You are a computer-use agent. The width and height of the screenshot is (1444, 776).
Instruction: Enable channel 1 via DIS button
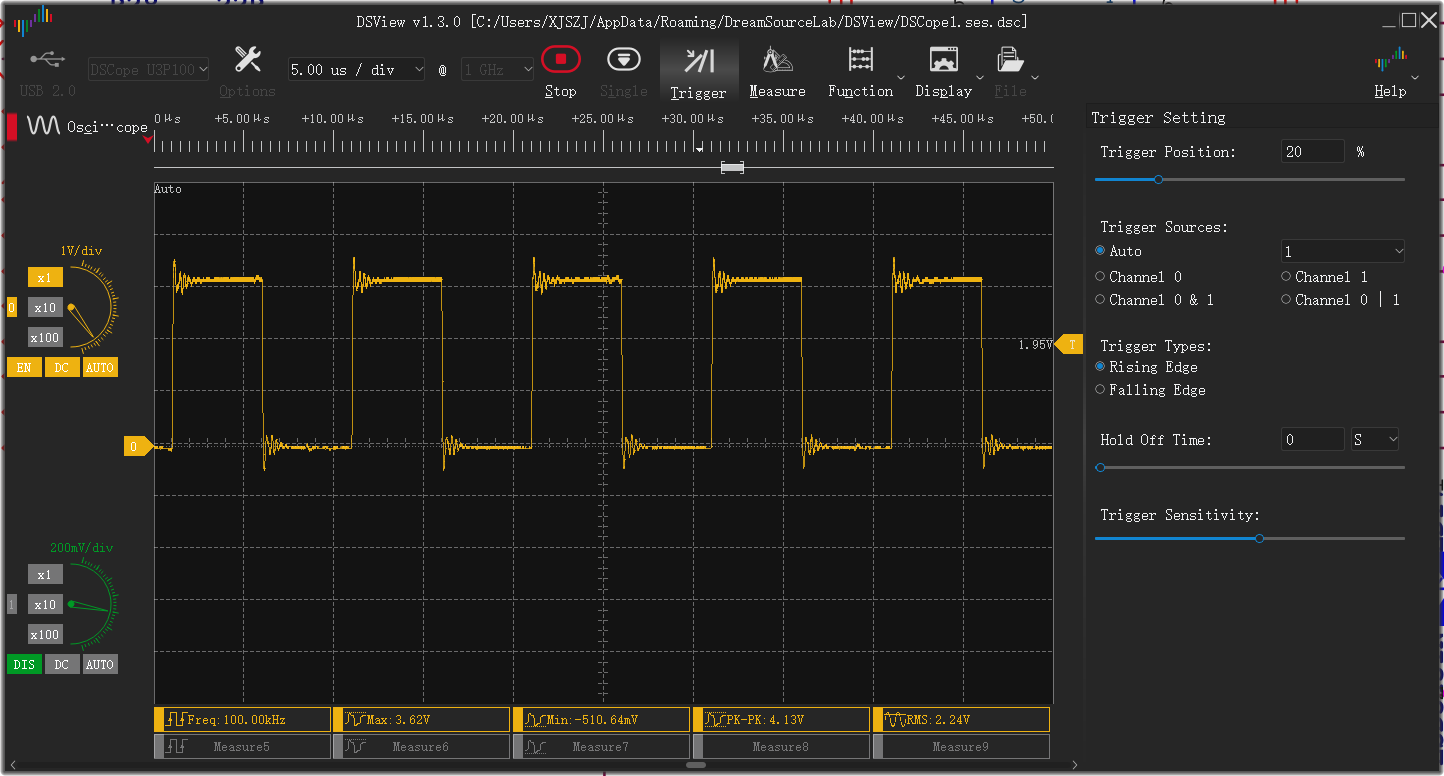[x=24, y=665]
